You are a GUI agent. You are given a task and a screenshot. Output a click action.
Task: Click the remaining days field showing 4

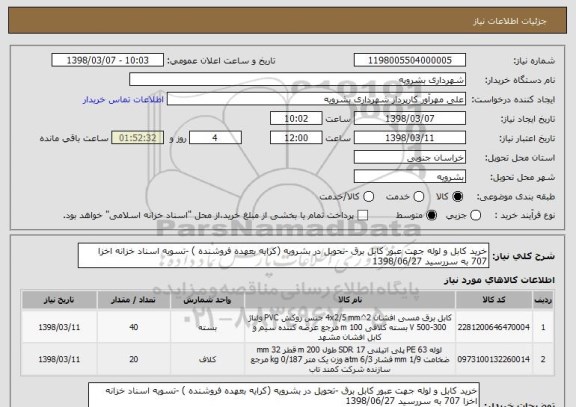click(215, 138)
